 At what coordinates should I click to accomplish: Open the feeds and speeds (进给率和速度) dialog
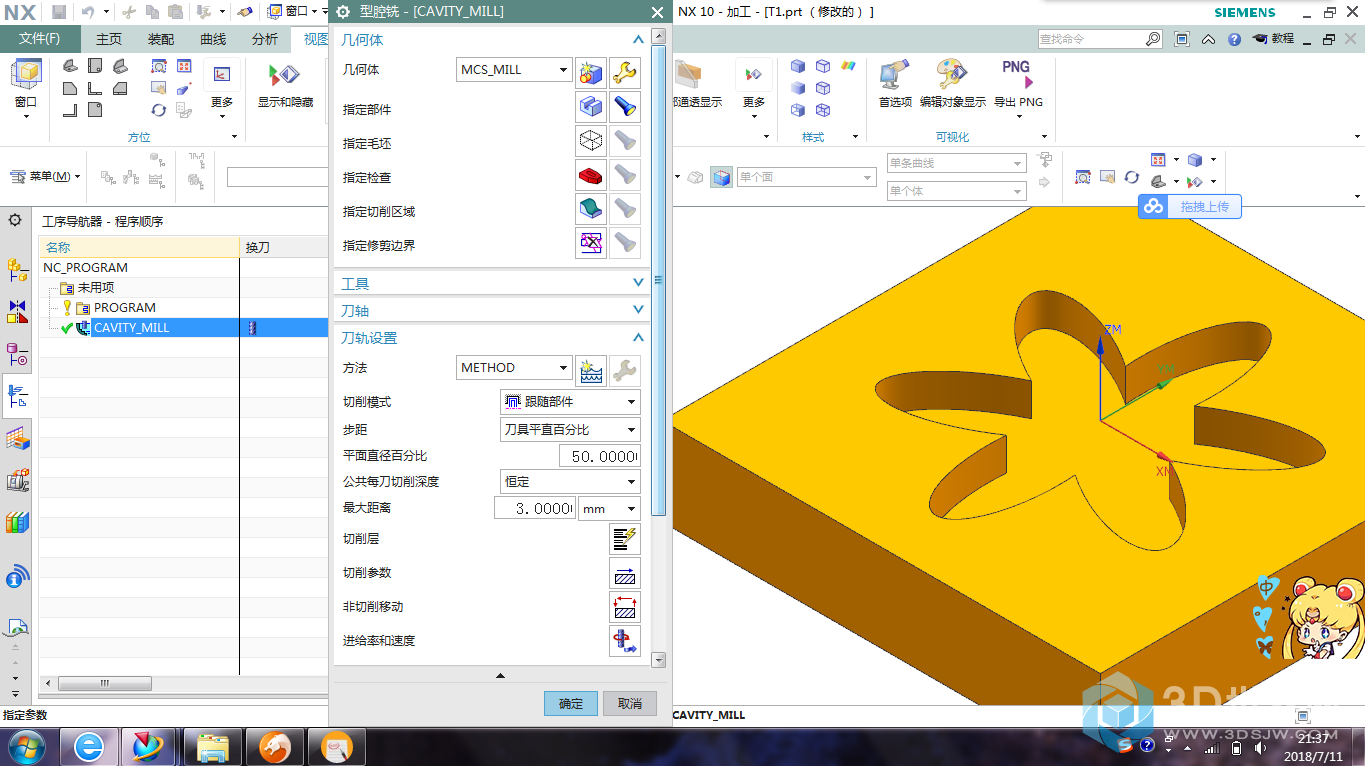[x=625, y=641]
